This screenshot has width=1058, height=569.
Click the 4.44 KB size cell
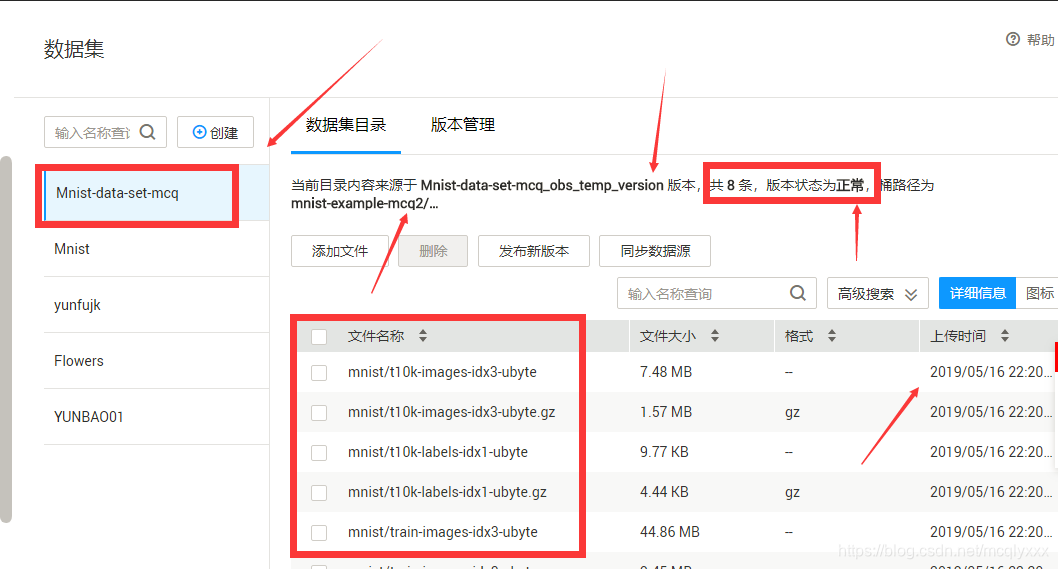pyautogui.click(x=664, y=492)
